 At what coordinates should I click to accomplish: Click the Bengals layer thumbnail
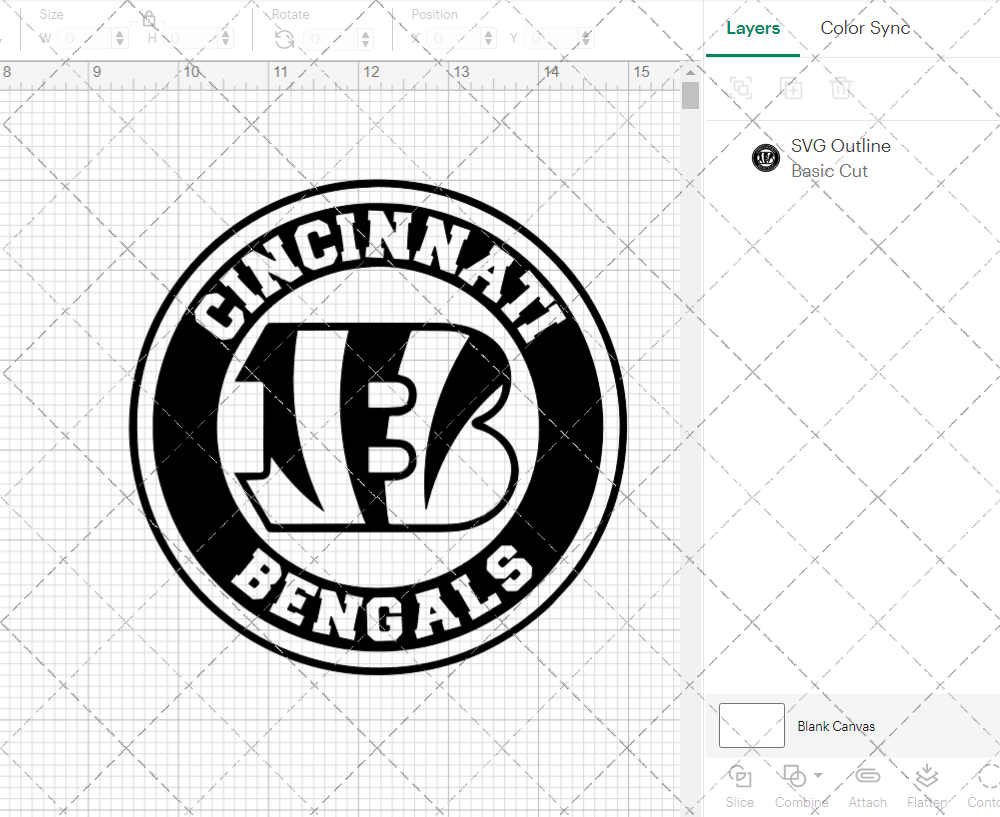765,157
